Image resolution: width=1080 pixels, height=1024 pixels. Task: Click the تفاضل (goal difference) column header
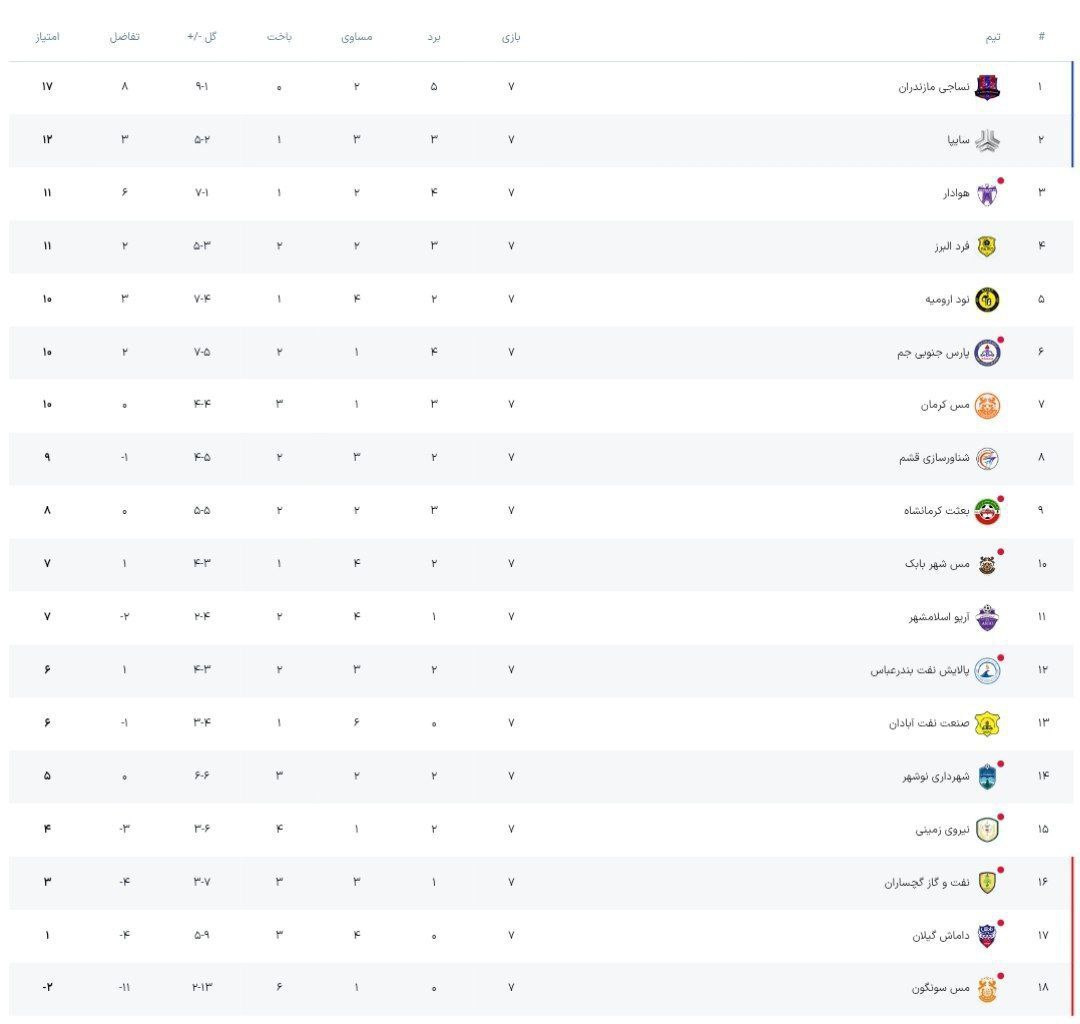tap(125, 37)
